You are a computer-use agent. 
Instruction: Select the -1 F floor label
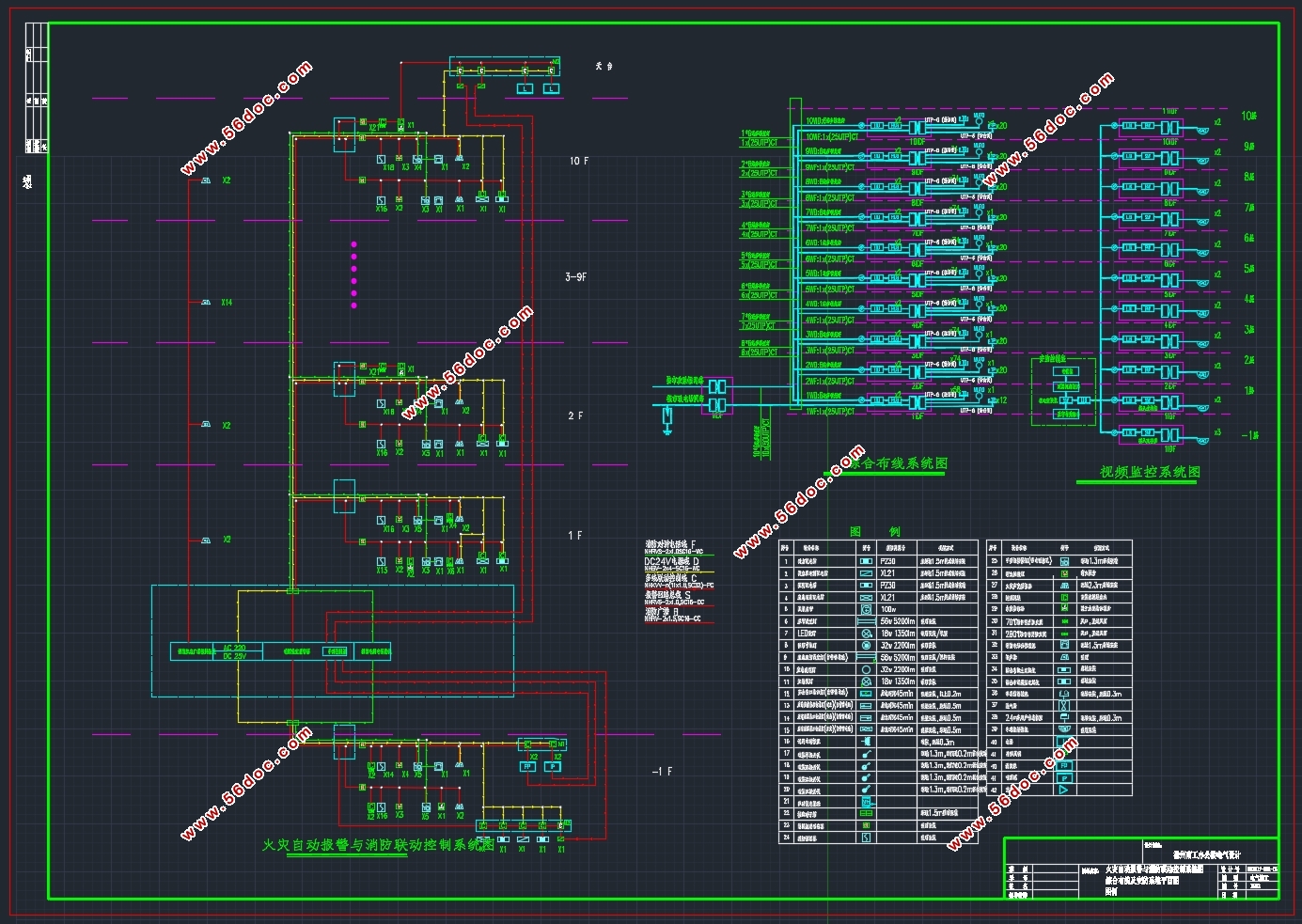click(662, 772)
